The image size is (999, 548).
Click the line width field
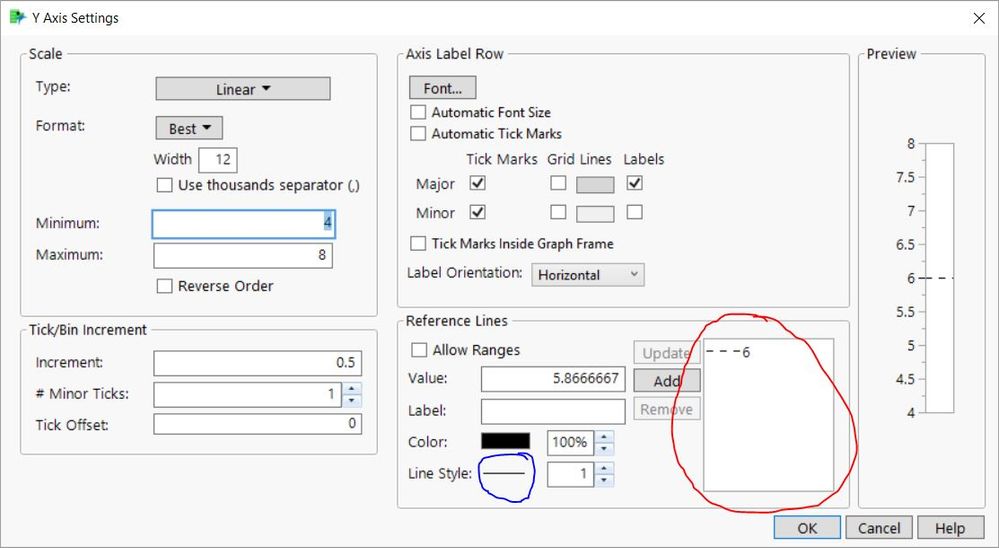570,474
